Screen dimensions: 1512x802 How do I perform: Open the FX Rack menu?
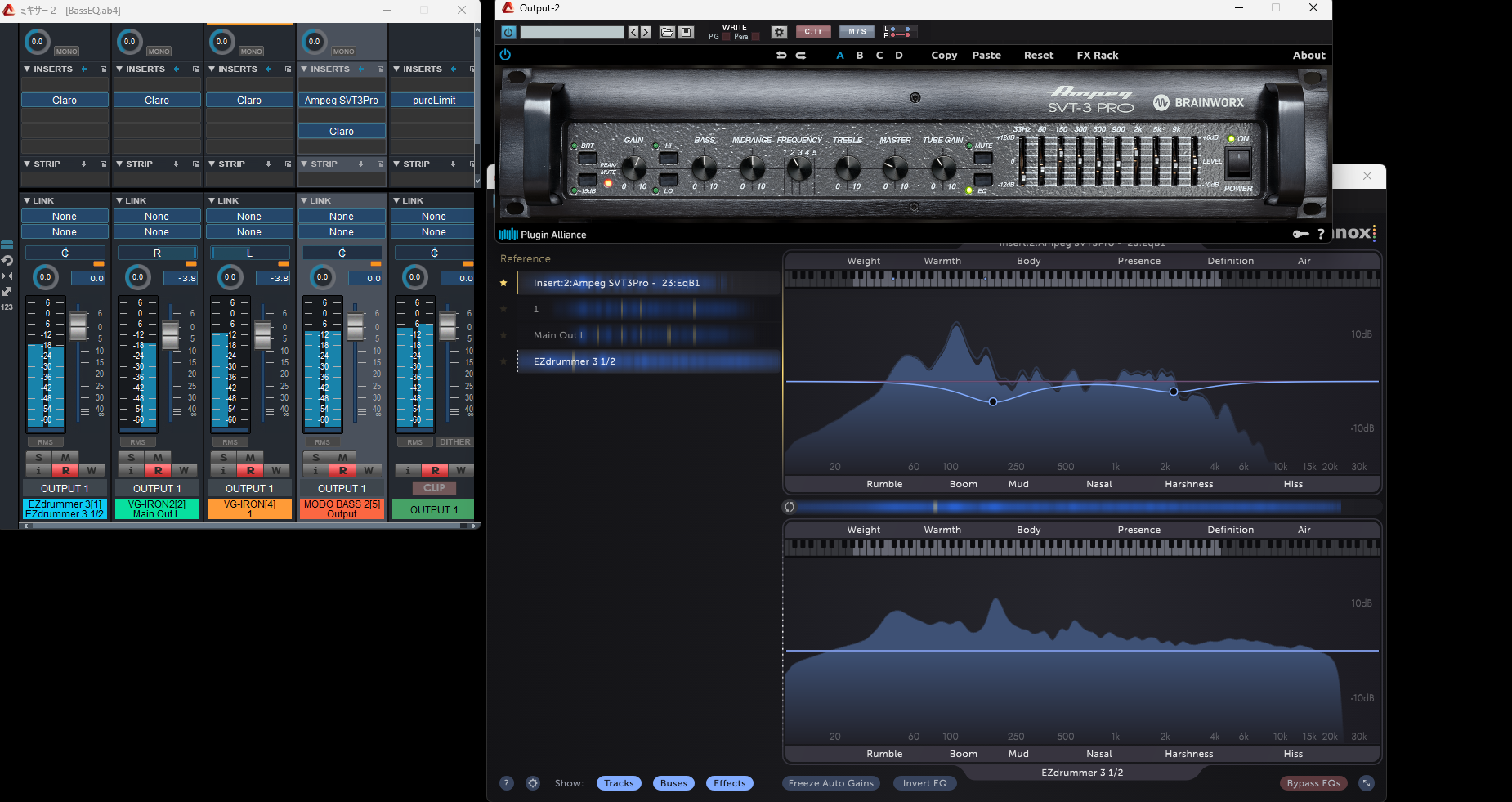pos(1097,56)
